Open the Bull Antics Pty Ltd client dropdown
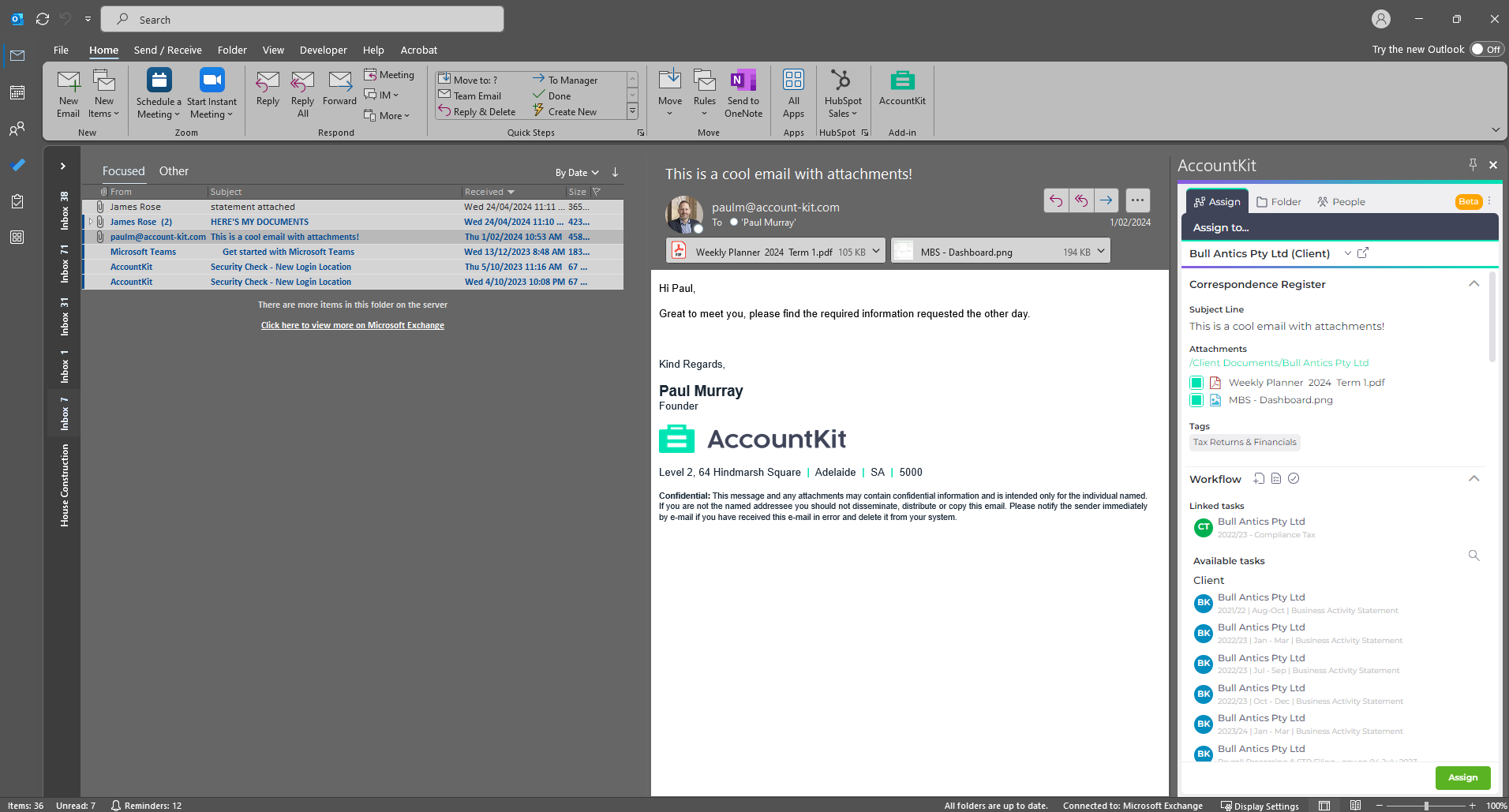Viewport: 1509px width, 812px height. click(1348, 253)
